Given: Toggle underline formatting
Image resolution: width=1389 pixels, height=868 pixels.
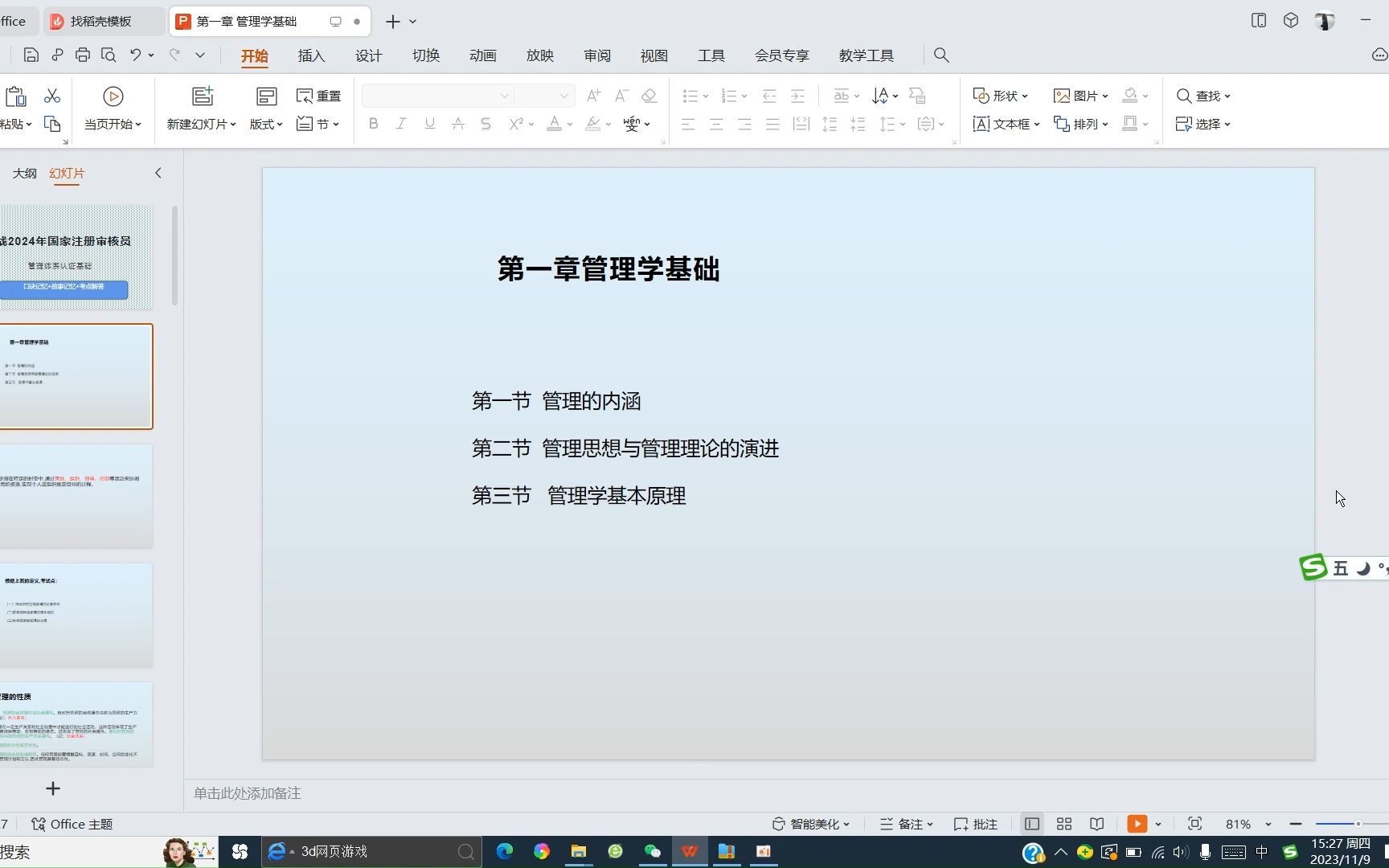Looking at the screenshot, I should tap(429, 123).
